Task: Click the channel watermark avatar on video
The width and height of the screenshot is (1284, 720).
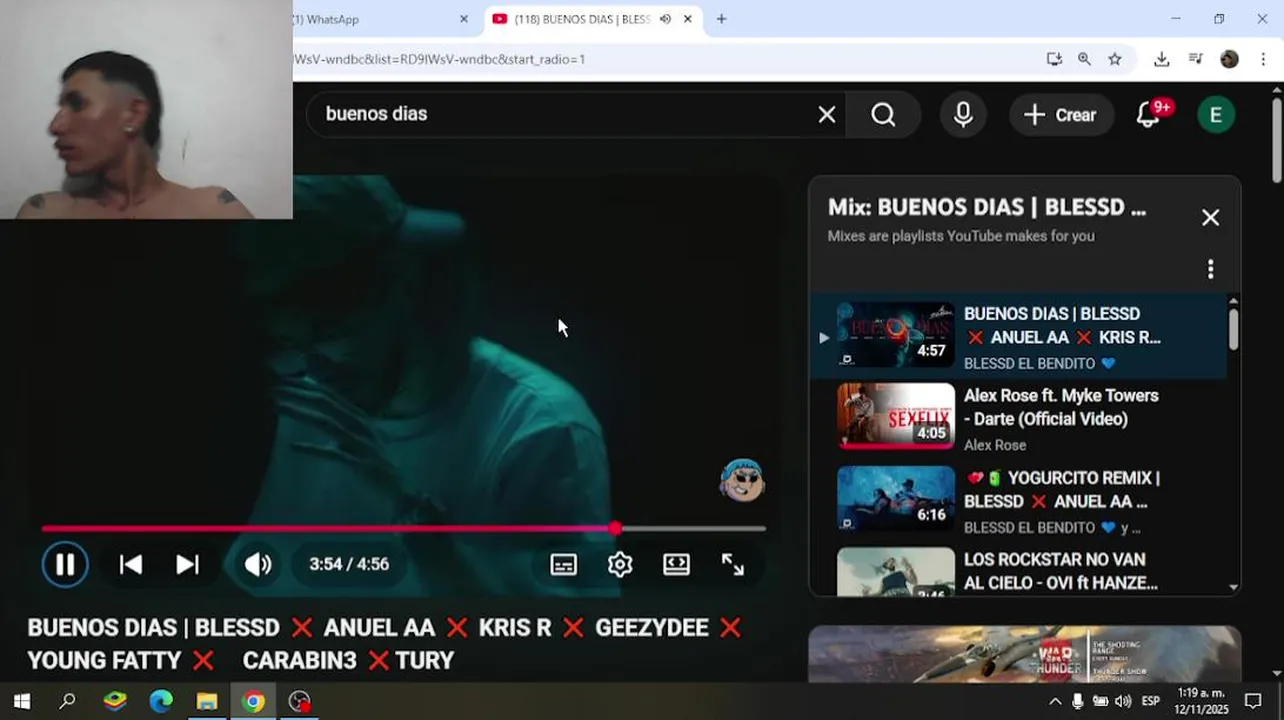Action: pos(742,481)
